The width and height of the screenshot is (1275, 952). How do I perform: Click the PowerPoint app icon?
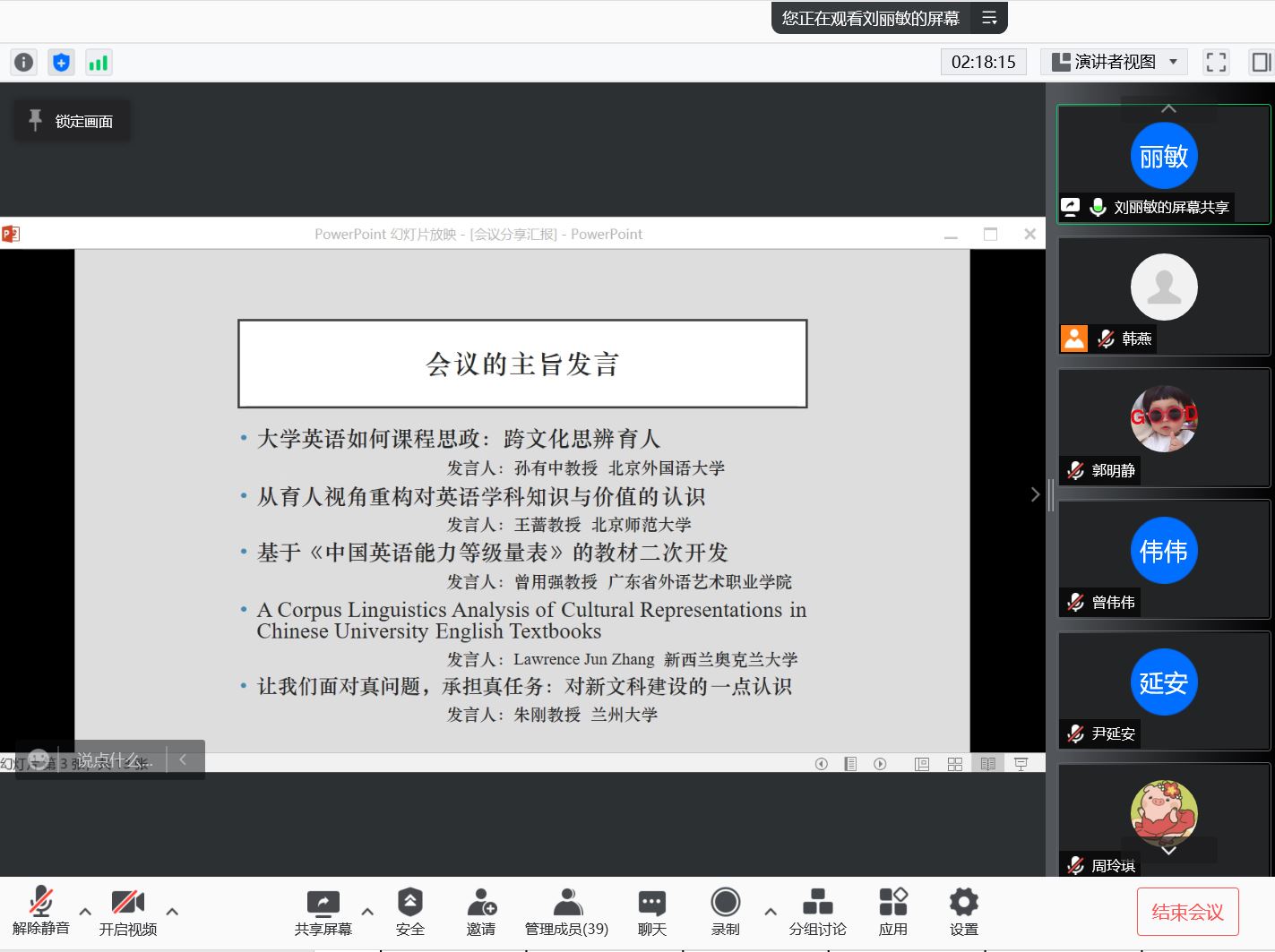(11, 234)
